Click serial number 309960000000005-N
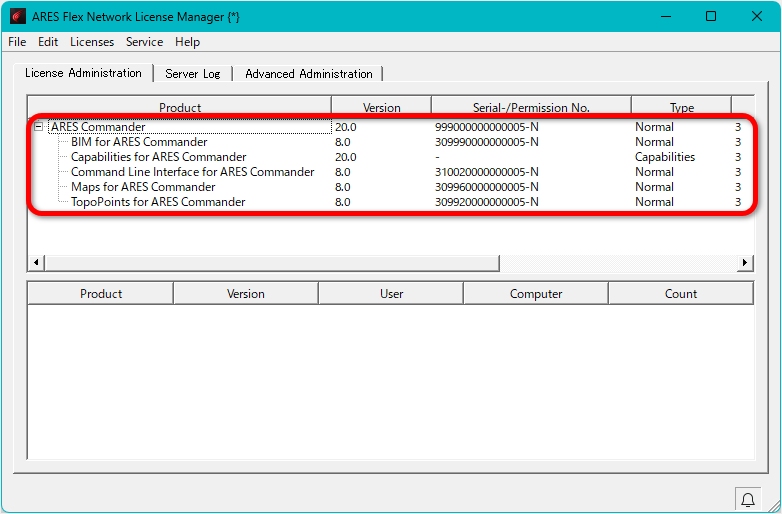The image size is (782, 514). 486,187
